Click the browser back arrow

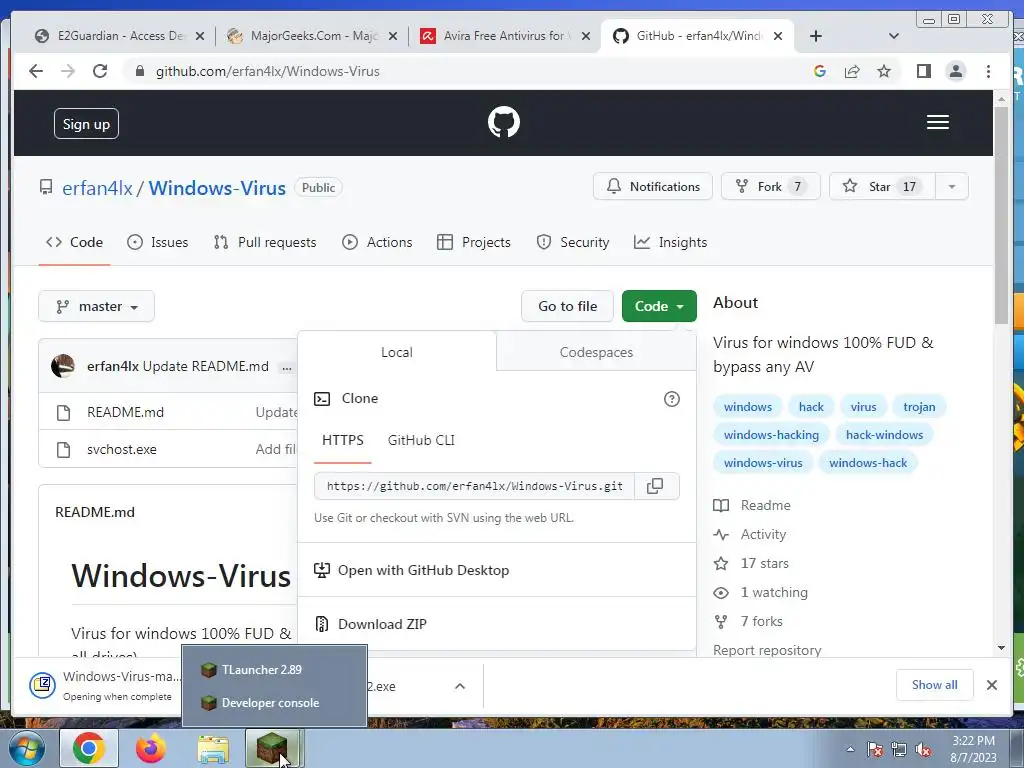pos(36,71)
